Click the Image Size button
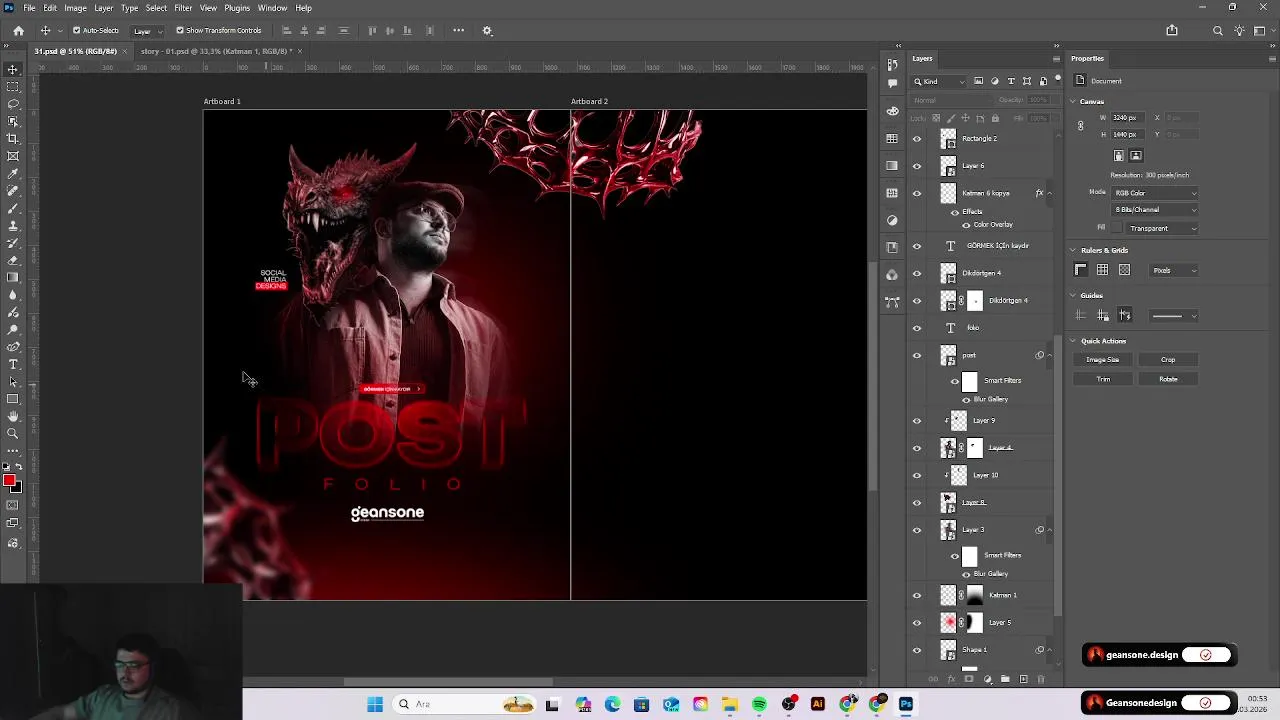The width and height of the screenshot is (1280, 720). [1103, 360]
